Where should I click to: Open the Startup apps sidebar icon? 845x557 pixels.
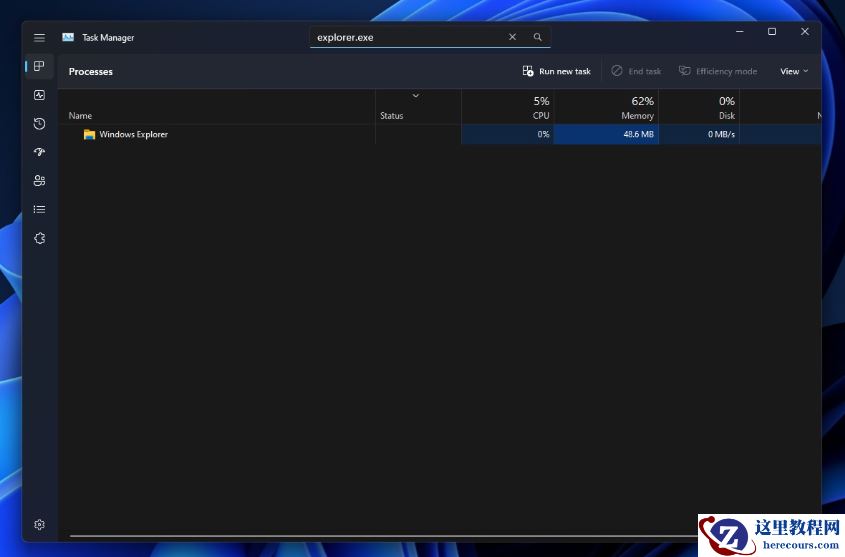tap(39, 152)
